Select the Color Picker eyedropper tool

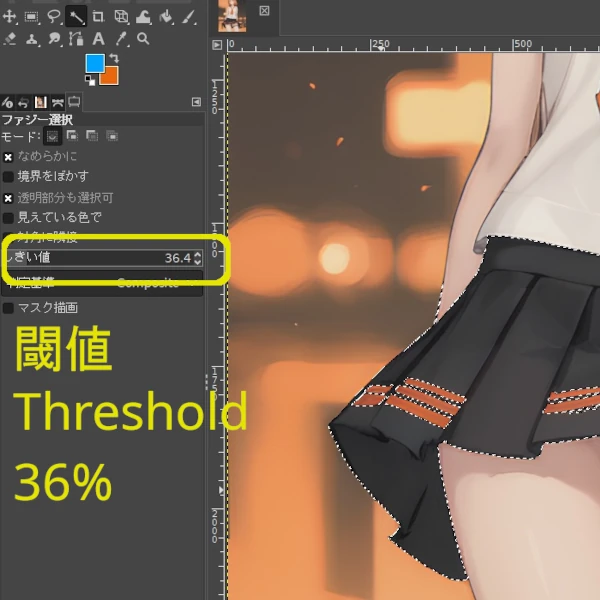121,39
